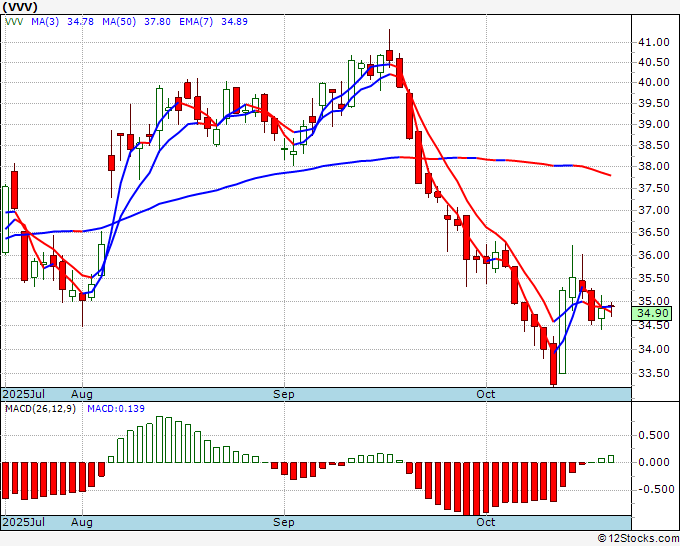Screen dimensions: 680x546
Task: Click the 40.00 price axis label
Action: pos(654,82)
